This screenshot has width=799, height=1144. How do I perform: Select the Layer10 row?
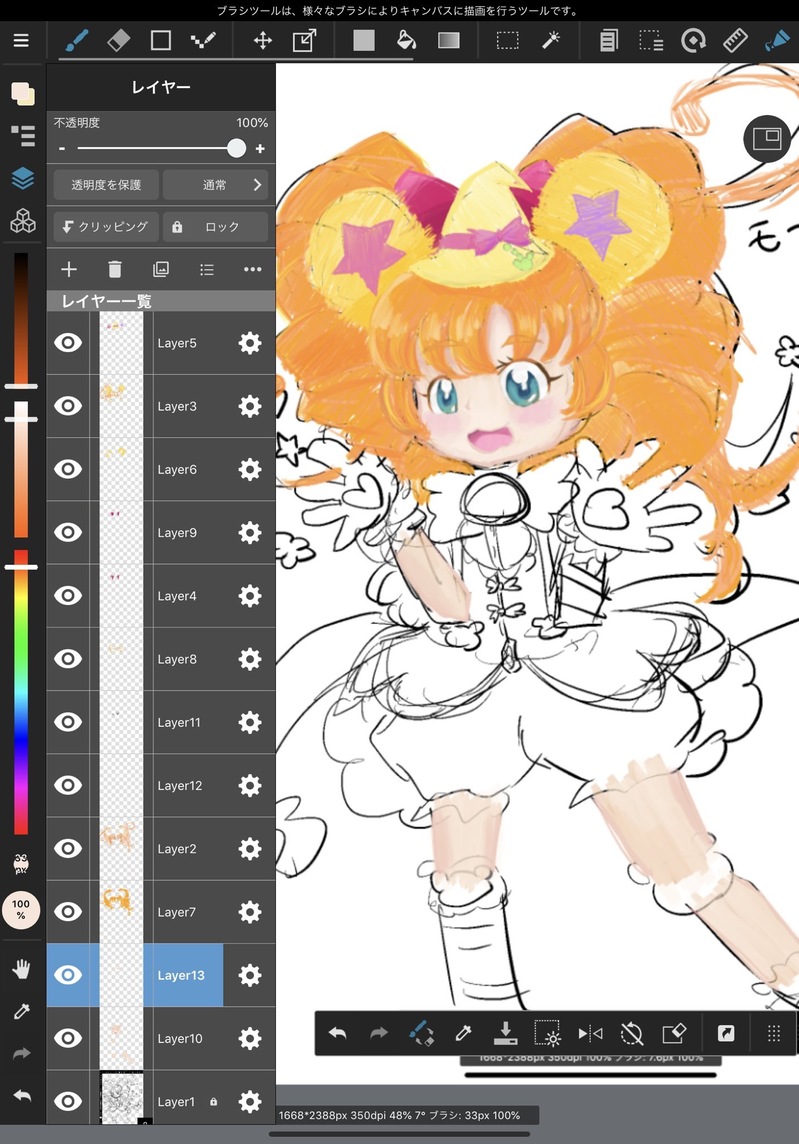pyautogui.click(x=161, y=1038)
